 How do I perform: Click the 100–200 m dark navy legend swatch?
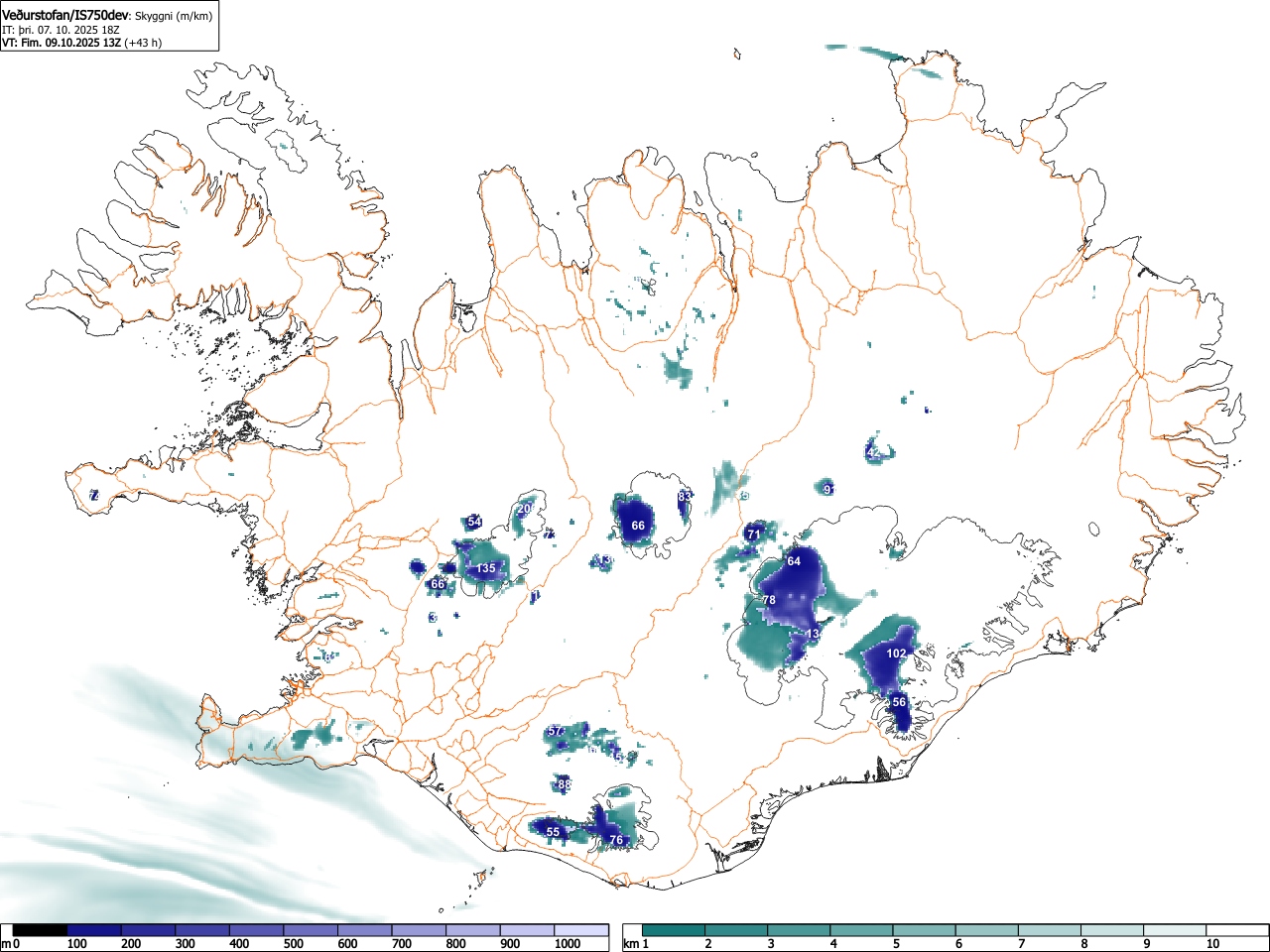94,930
